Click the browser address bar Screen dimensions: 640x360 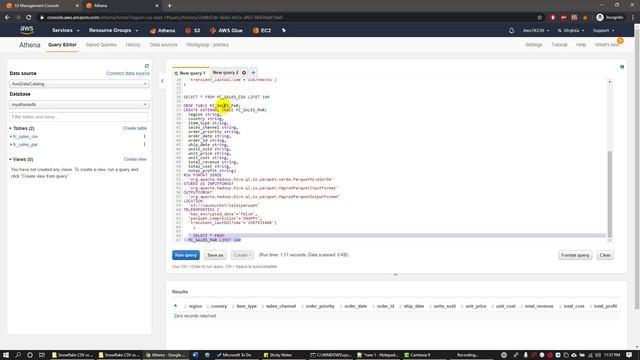(286, 18)
